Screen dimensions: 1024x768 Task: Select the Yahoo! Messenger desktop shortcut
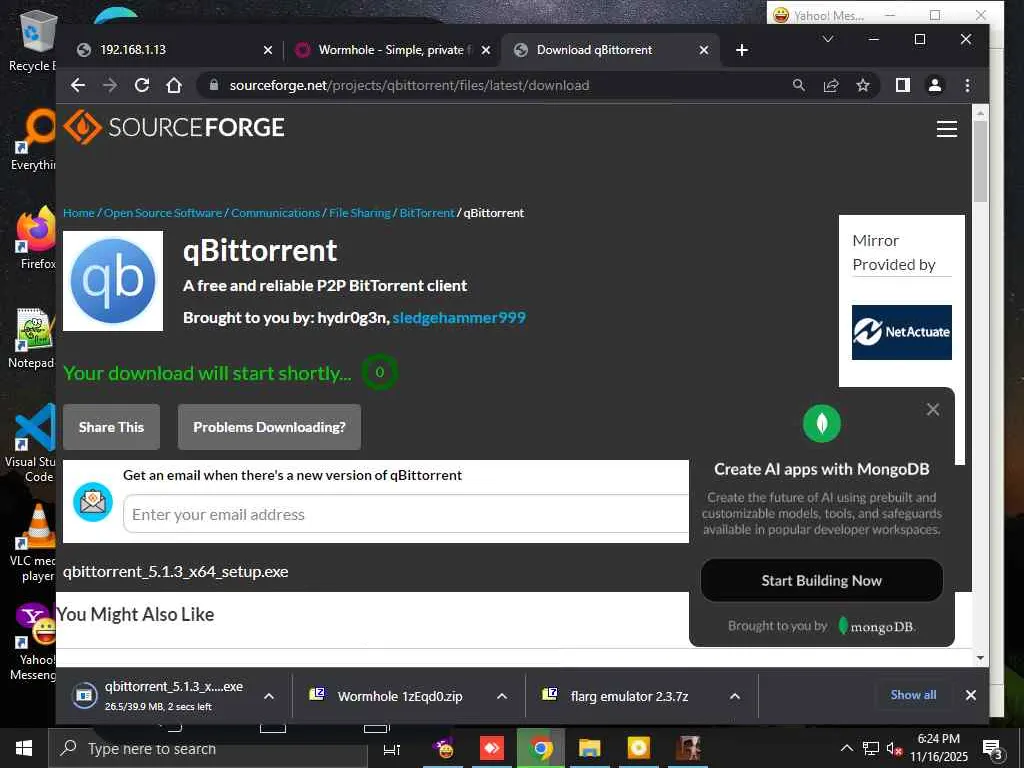click(x=34, y=643)
